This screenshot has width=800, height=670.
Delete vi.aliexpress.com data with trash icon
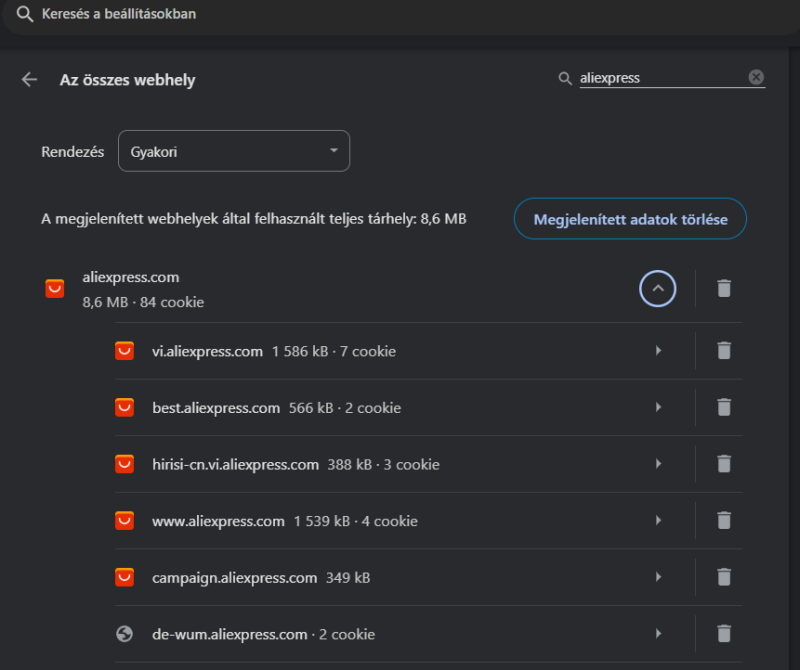coord(724,351)
